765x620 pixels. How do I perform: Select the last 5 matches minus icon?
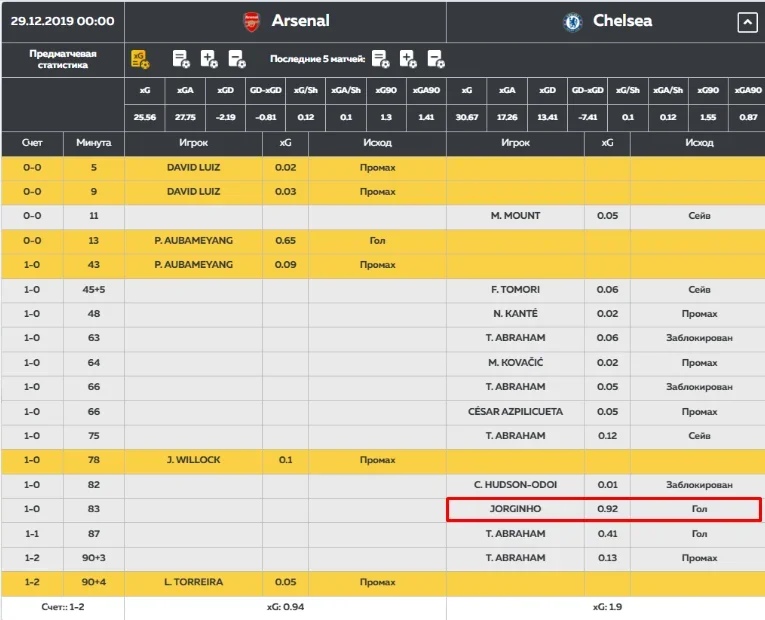435,59
